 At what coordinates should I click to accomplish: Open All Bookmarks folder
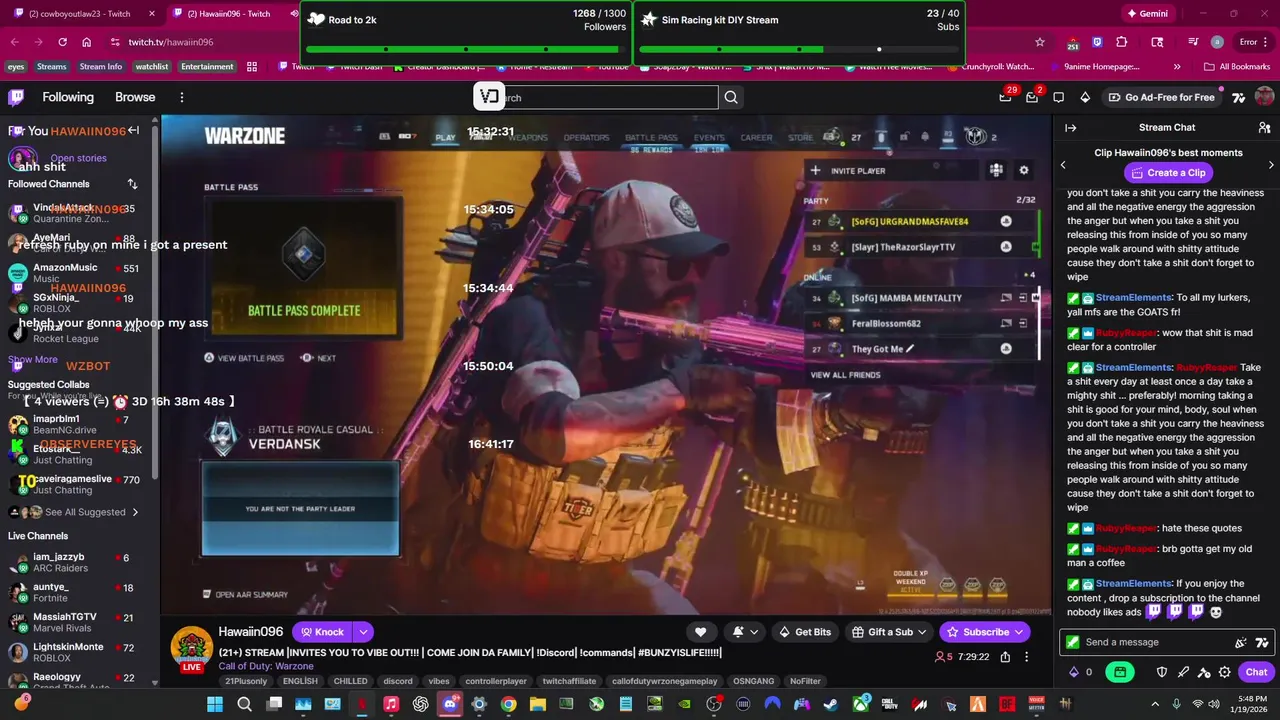pos(1237,67)
